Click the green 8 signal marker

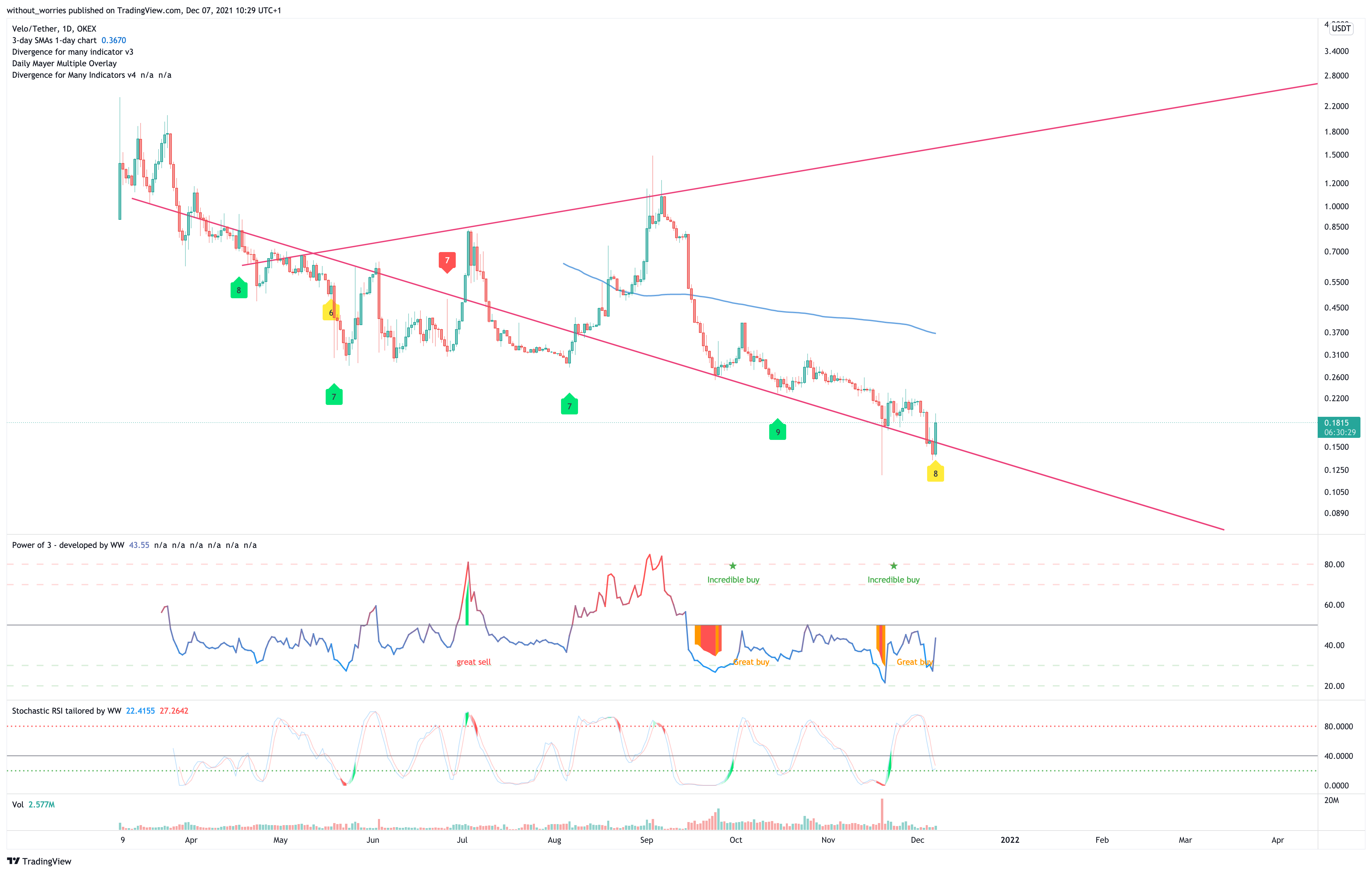click(239, 288)
